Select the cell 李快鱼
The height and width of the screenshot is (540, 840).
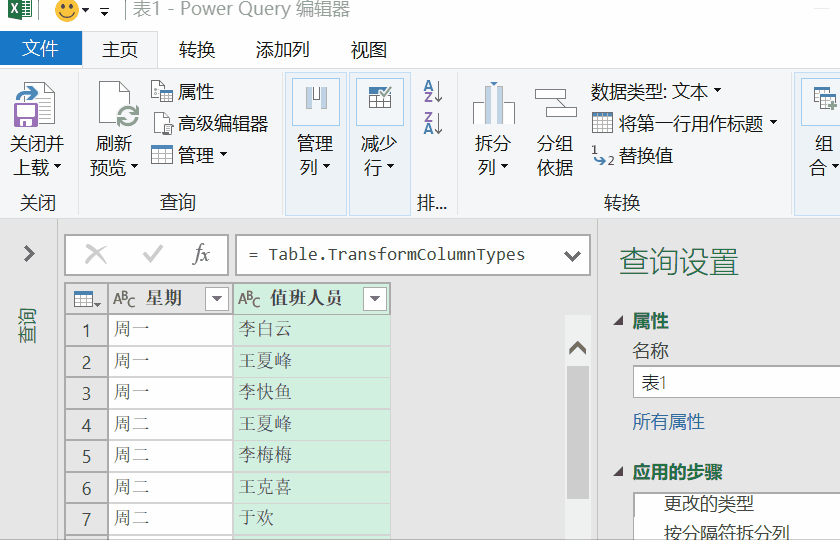[x=312, y=393]
